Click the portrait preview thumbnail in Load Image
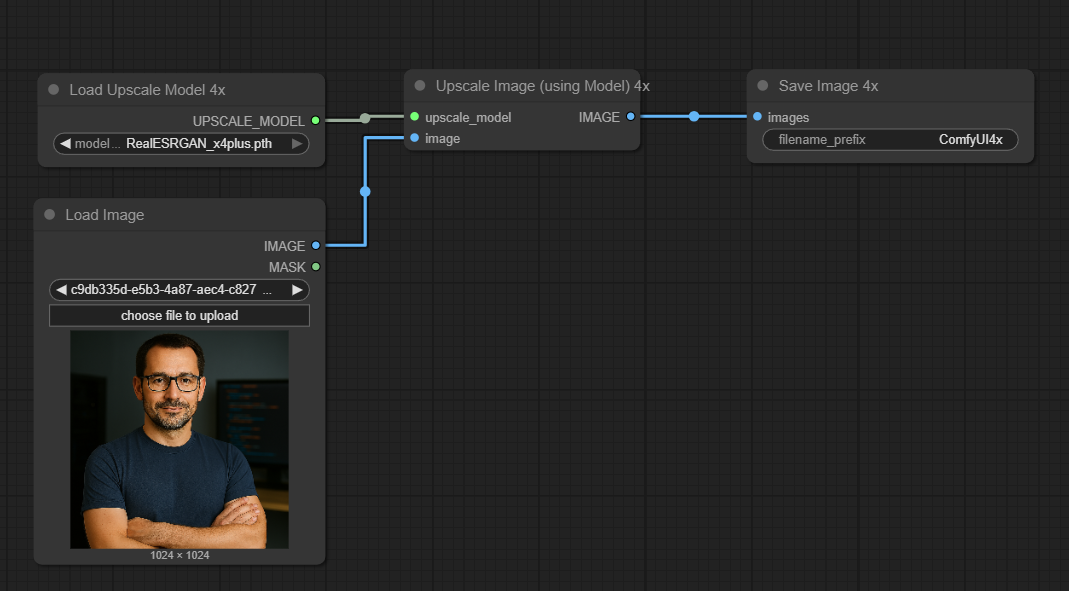This screenshot has height=591, width=1069. (x=179, y=439)
